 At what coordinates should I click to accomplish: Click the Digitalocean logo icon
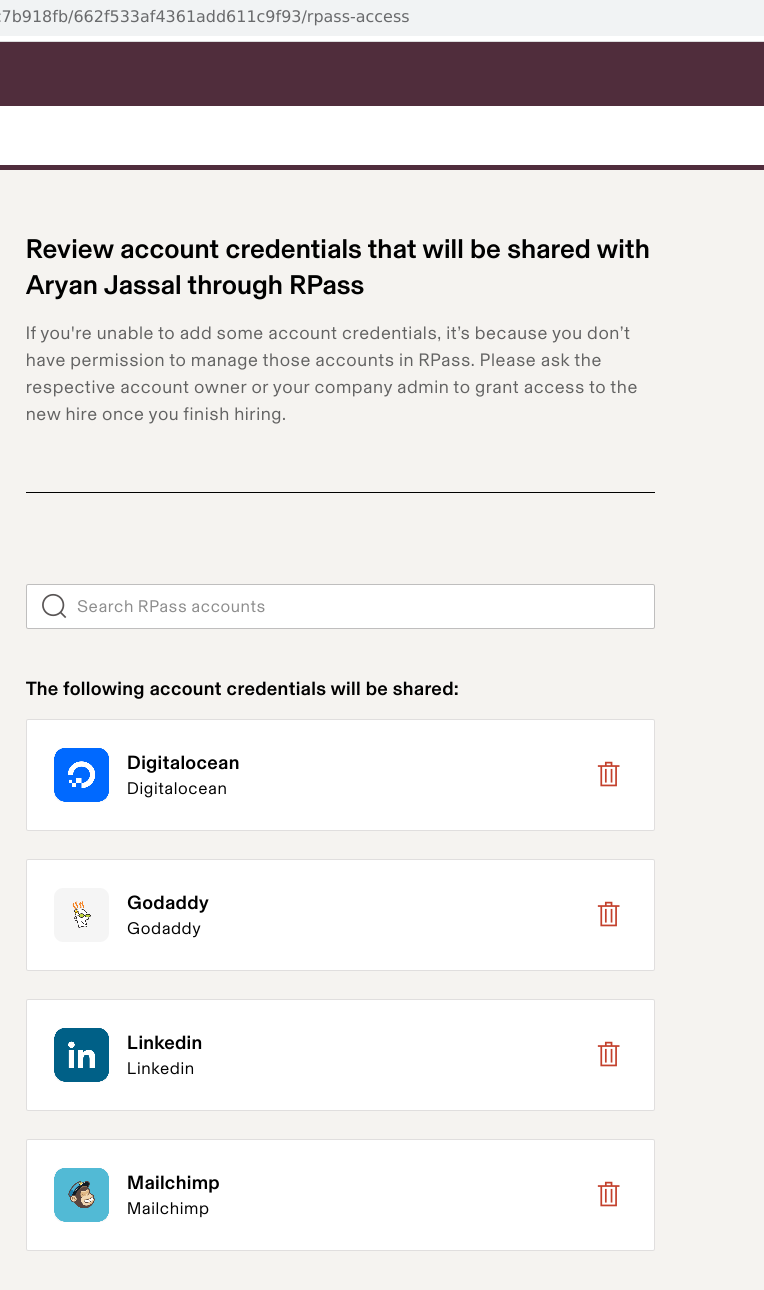pyautogui.click(x=81, y=775)
